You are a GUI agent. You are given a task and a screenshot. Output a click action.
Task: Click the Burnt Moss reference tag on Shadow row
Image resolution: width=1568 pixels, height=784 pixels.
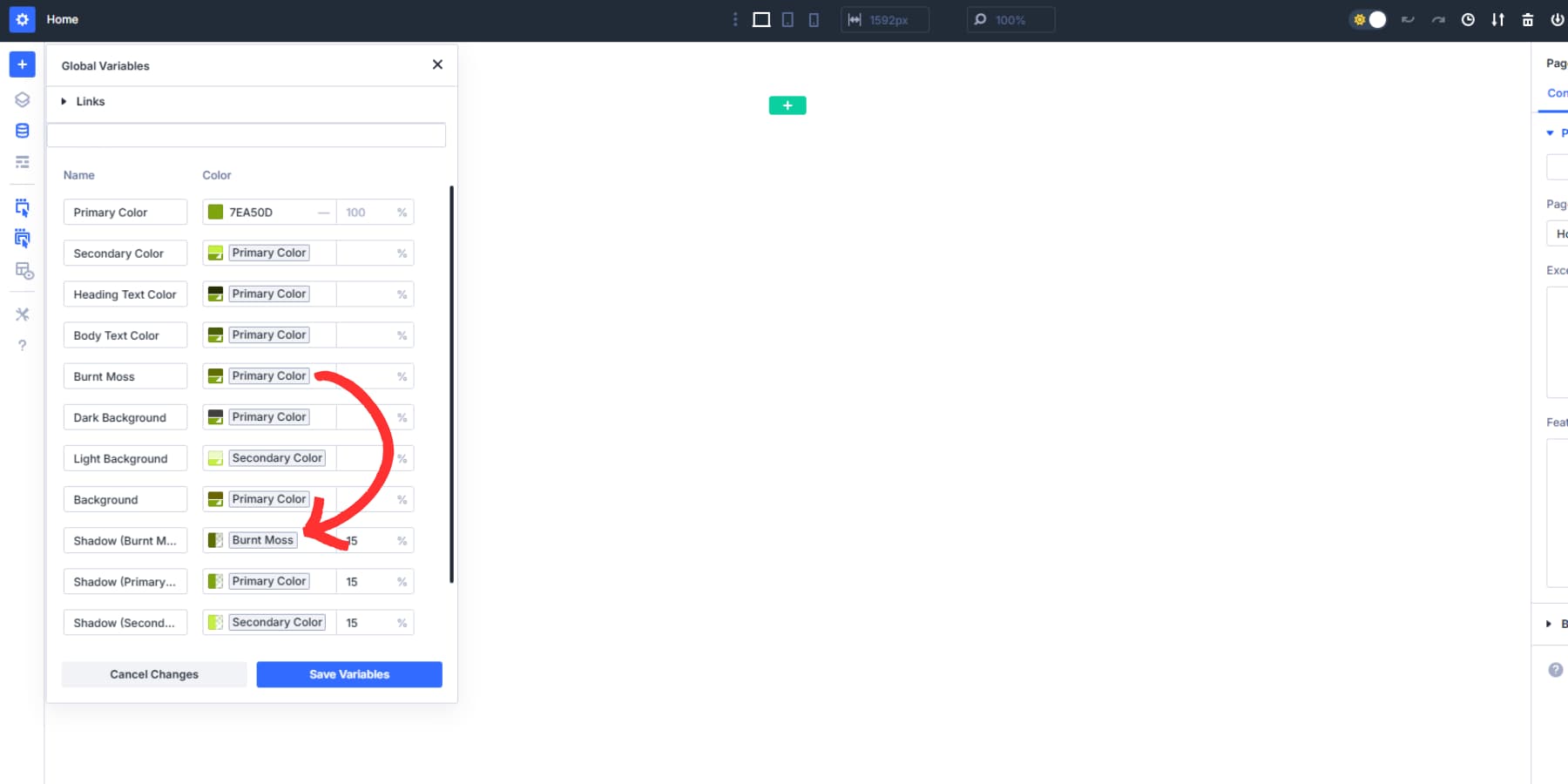click(x=261, y=540)
